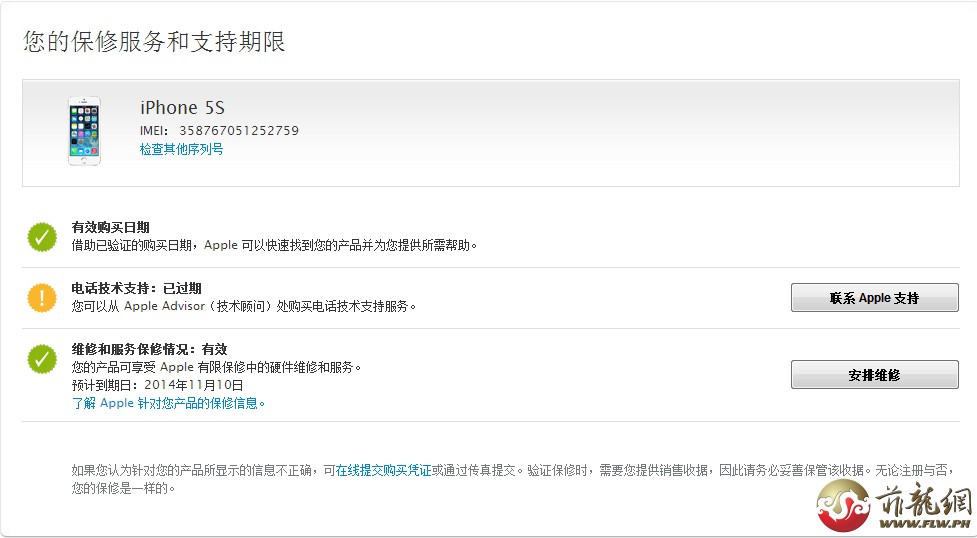977x538 pixels.
Task: Click orange warning icon beside 电话技术支持
Action: click(x=42, y=298)
